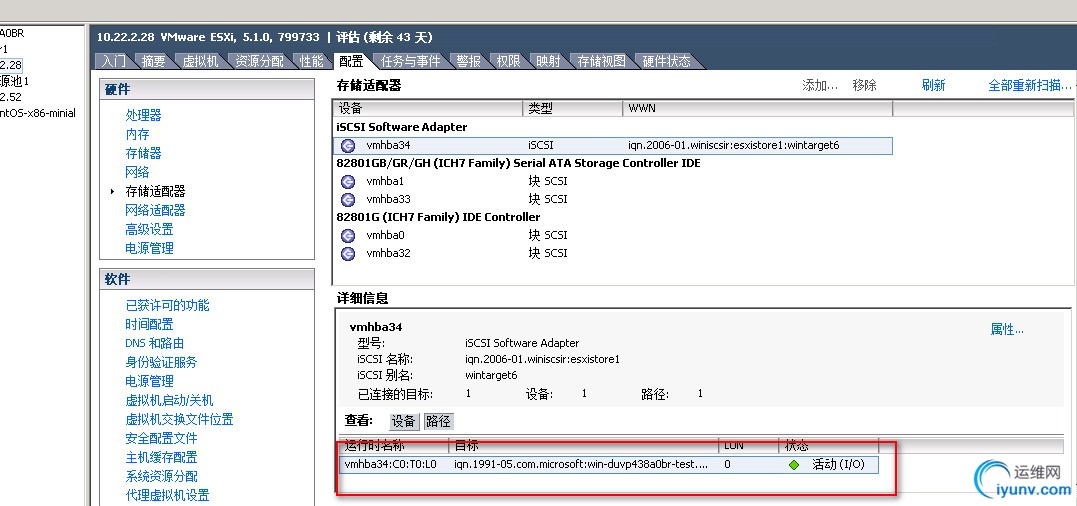This screenshot has height=506, width=1077.
Task: Select 存储适配器 in hardware list
Action: pos(155,192)
